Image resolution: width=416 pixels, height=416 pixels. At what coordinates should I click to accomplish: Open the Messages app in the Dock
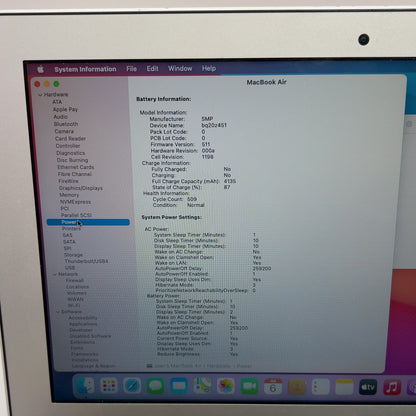[155, 386]
